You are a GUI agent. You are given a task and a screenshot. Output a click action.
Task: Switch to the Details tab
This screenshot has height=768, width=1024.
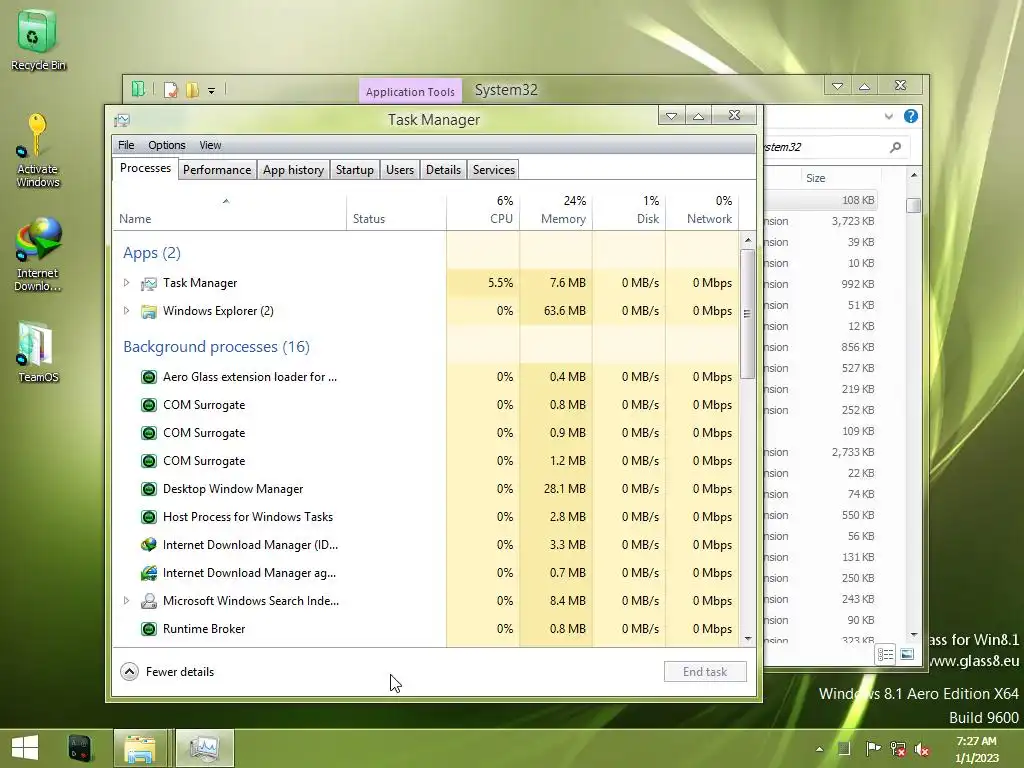(443, 170)
